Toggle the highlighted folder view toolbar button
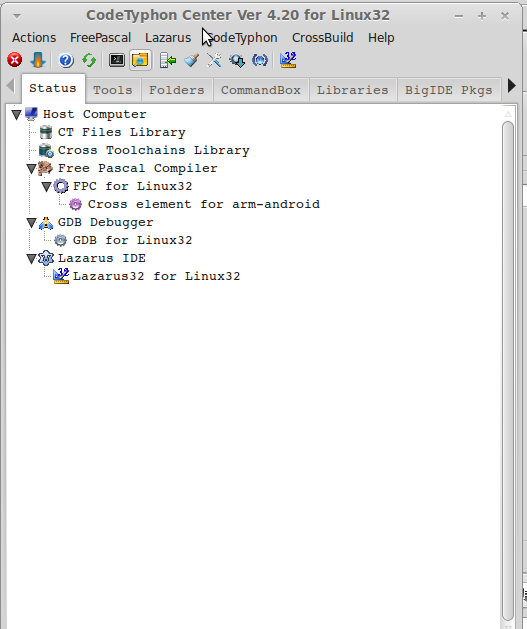The image size is (527, 629). [140, 60]
